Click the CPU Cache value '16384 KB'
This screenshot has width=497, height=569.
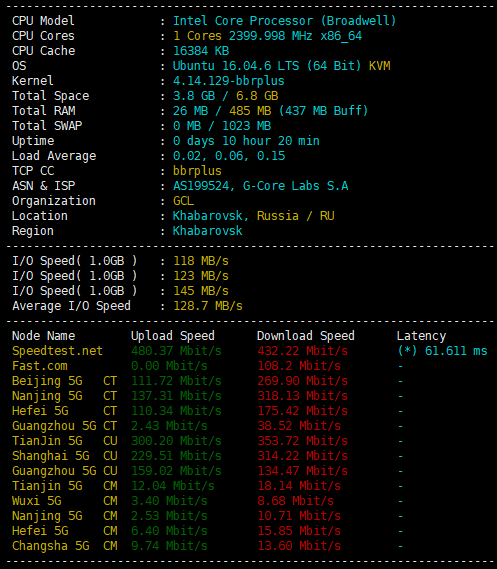click(201, 51)
